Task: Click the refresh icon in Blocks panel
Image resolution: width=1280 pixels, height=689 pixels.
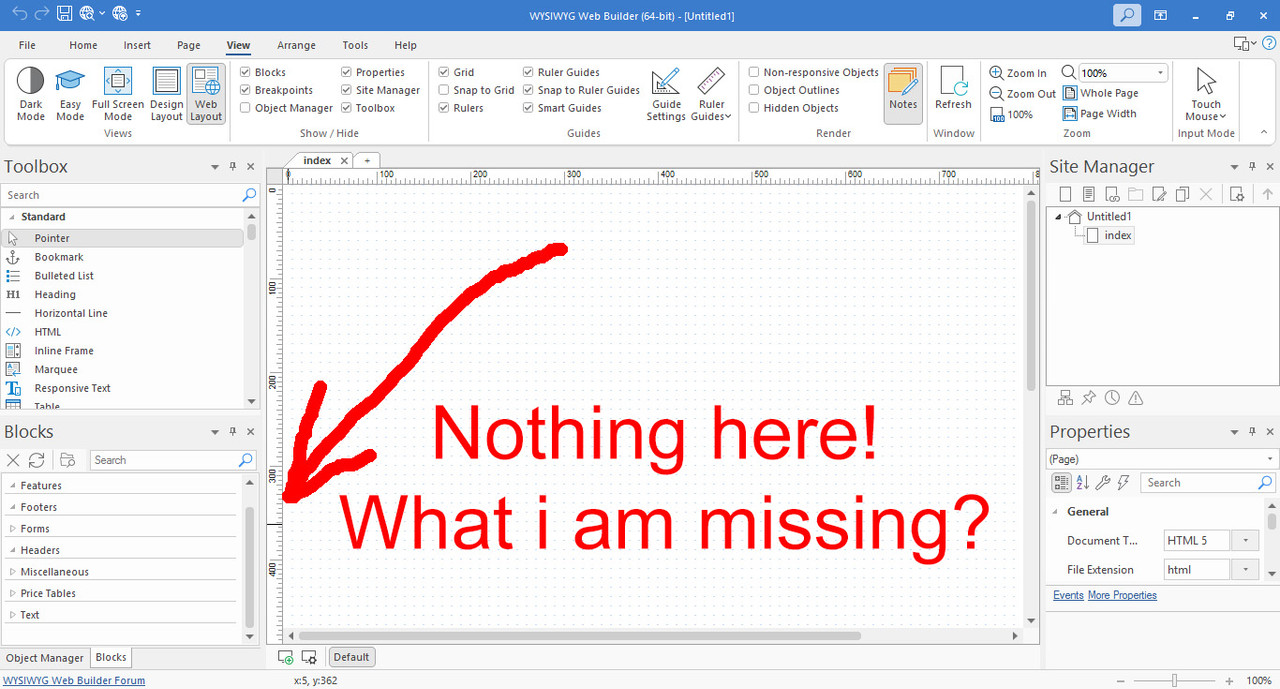Action: point(36,460)
